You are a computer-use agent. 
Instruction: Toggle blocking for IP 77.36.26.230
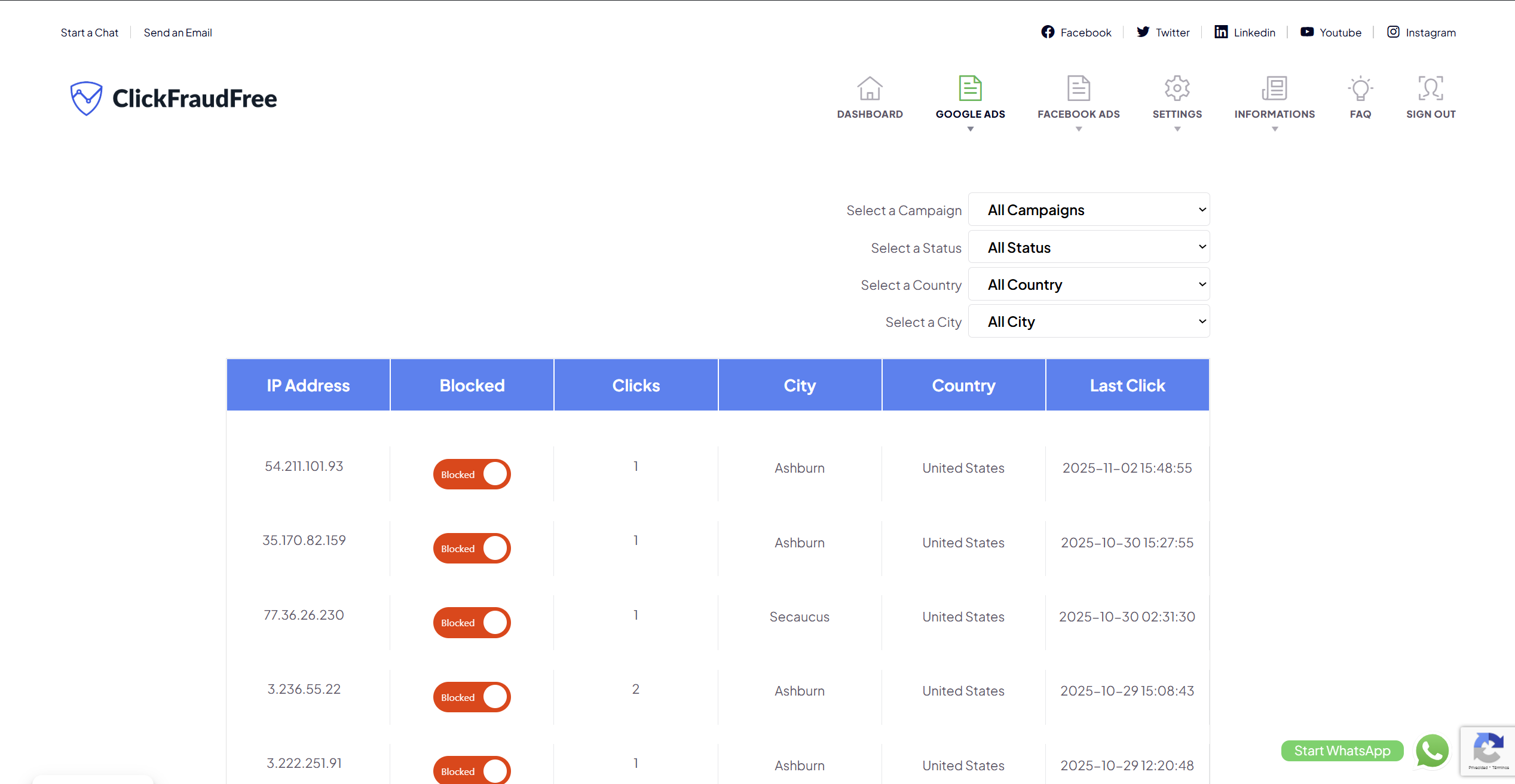(x=472, y=622)
